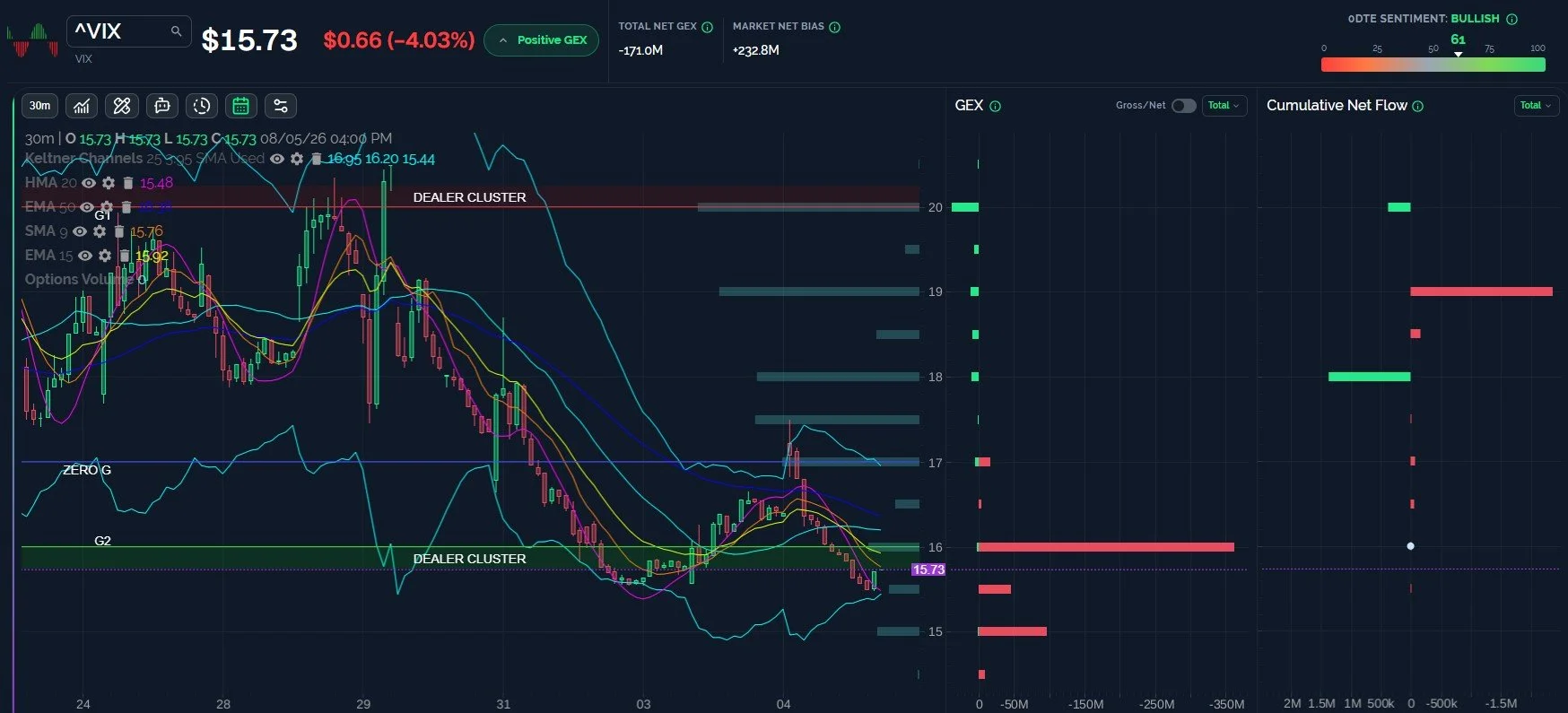Click the large red GEX bar at 16

tap(1106, 547)
